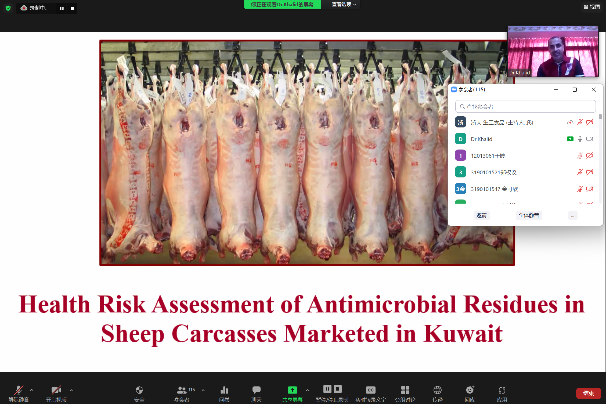Click the red end meeting button

coord(587,392)
